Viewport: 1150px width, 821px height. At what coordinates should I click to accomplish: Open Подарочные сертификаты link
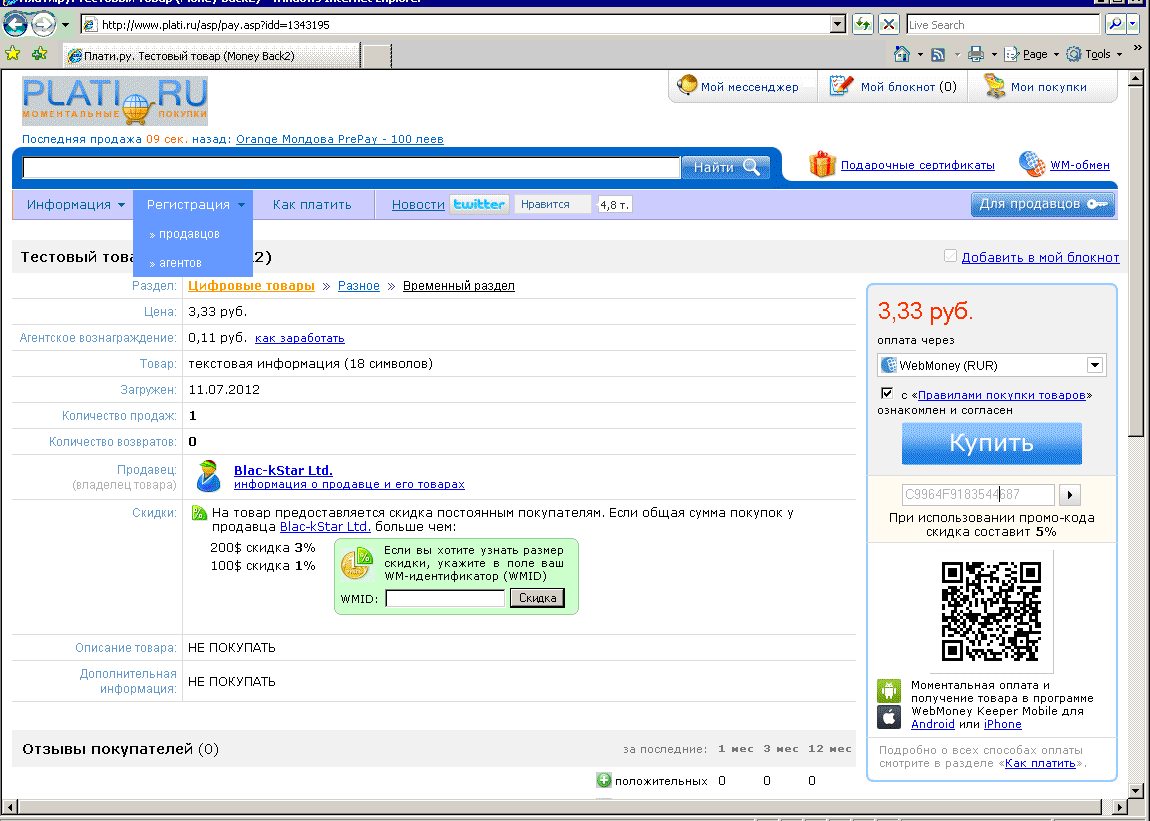point(918,165)
